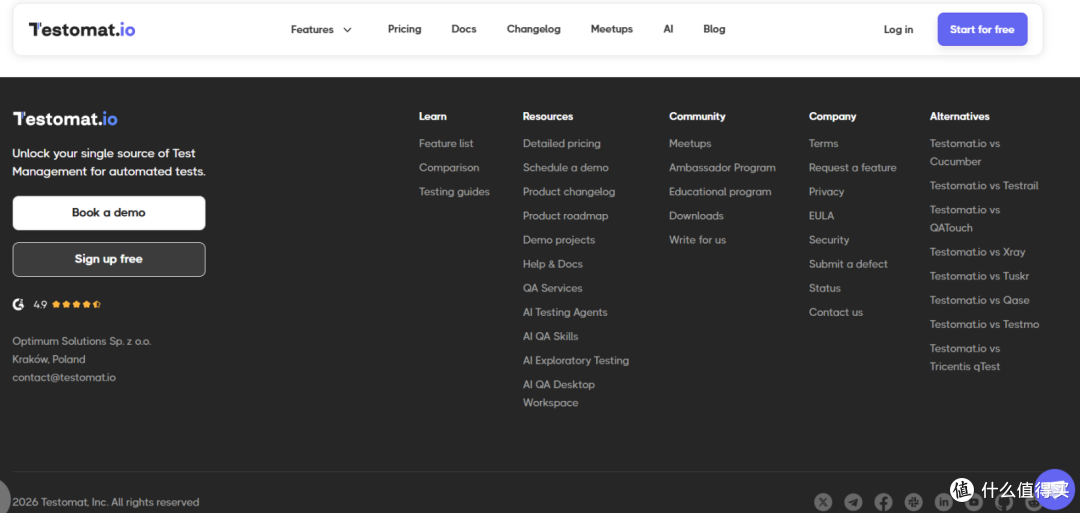Open the EULA link
1080x513 pixels.
821,216
